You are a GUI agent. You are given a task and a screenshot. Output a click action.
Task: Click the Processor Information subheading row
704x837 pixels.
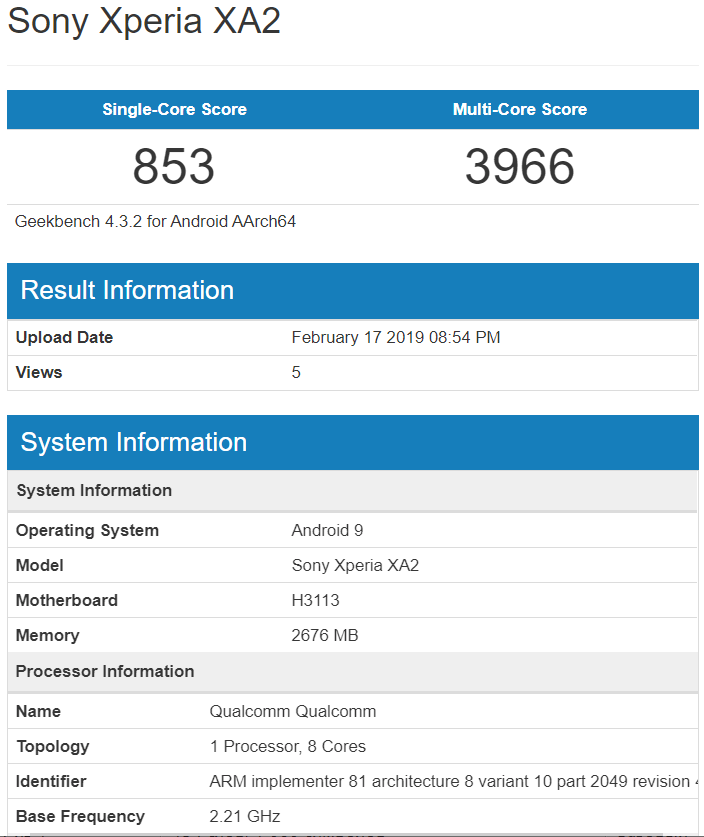tap(353, 672)
